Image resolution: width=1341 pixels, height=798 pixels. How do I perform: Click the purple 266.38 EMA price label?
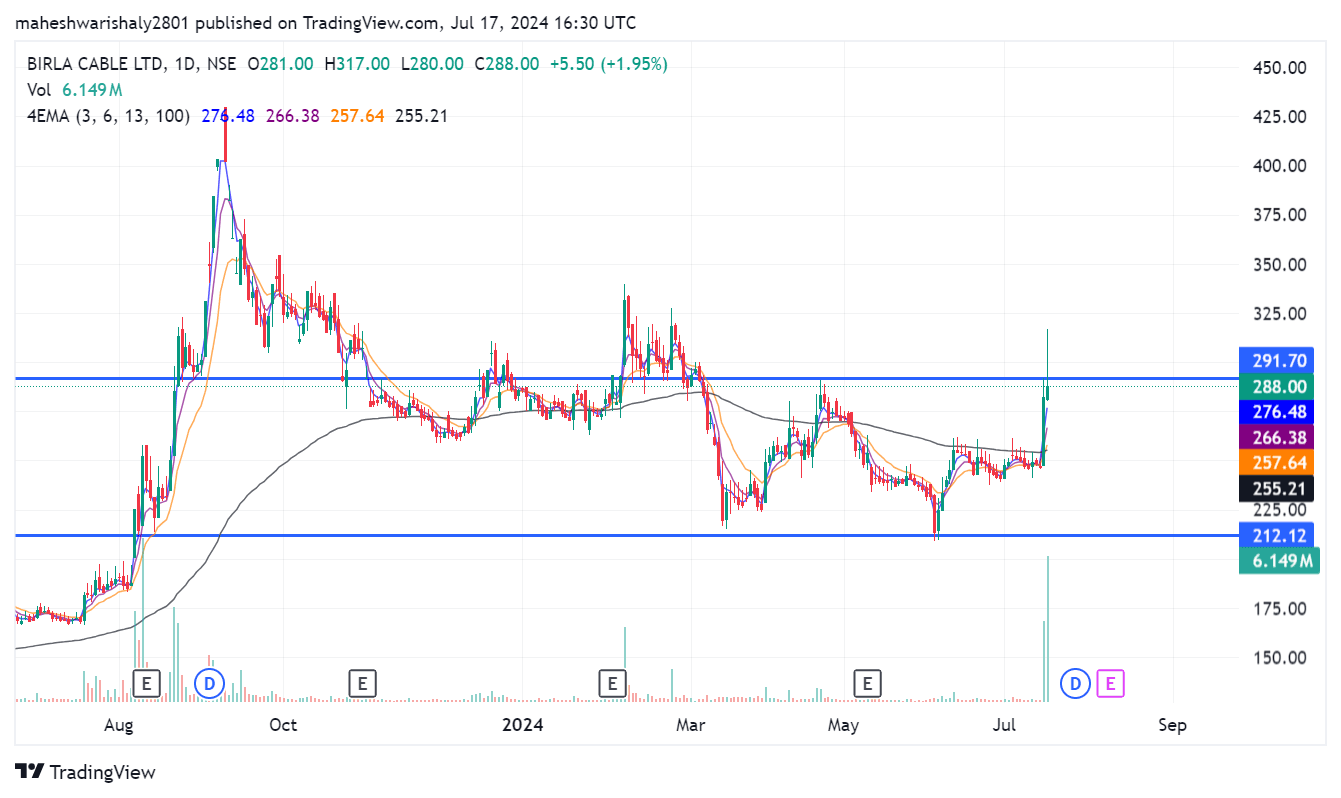[x=1279, y=437]
